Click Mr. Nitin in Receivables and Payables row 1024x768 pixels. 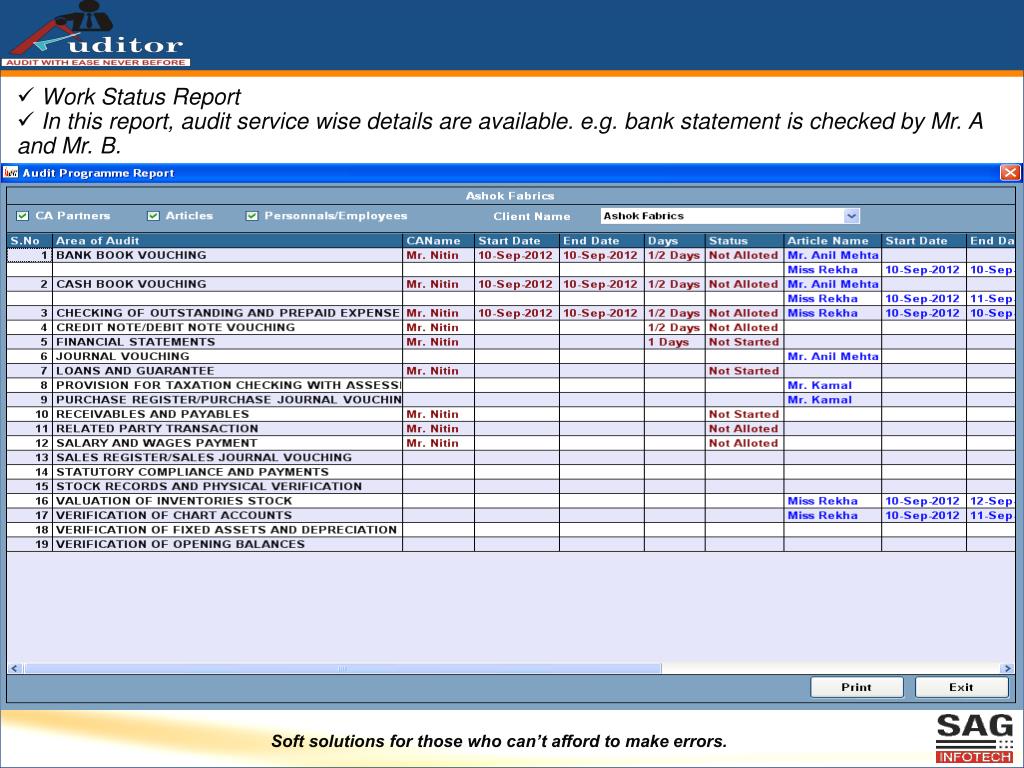click(438, 414)
